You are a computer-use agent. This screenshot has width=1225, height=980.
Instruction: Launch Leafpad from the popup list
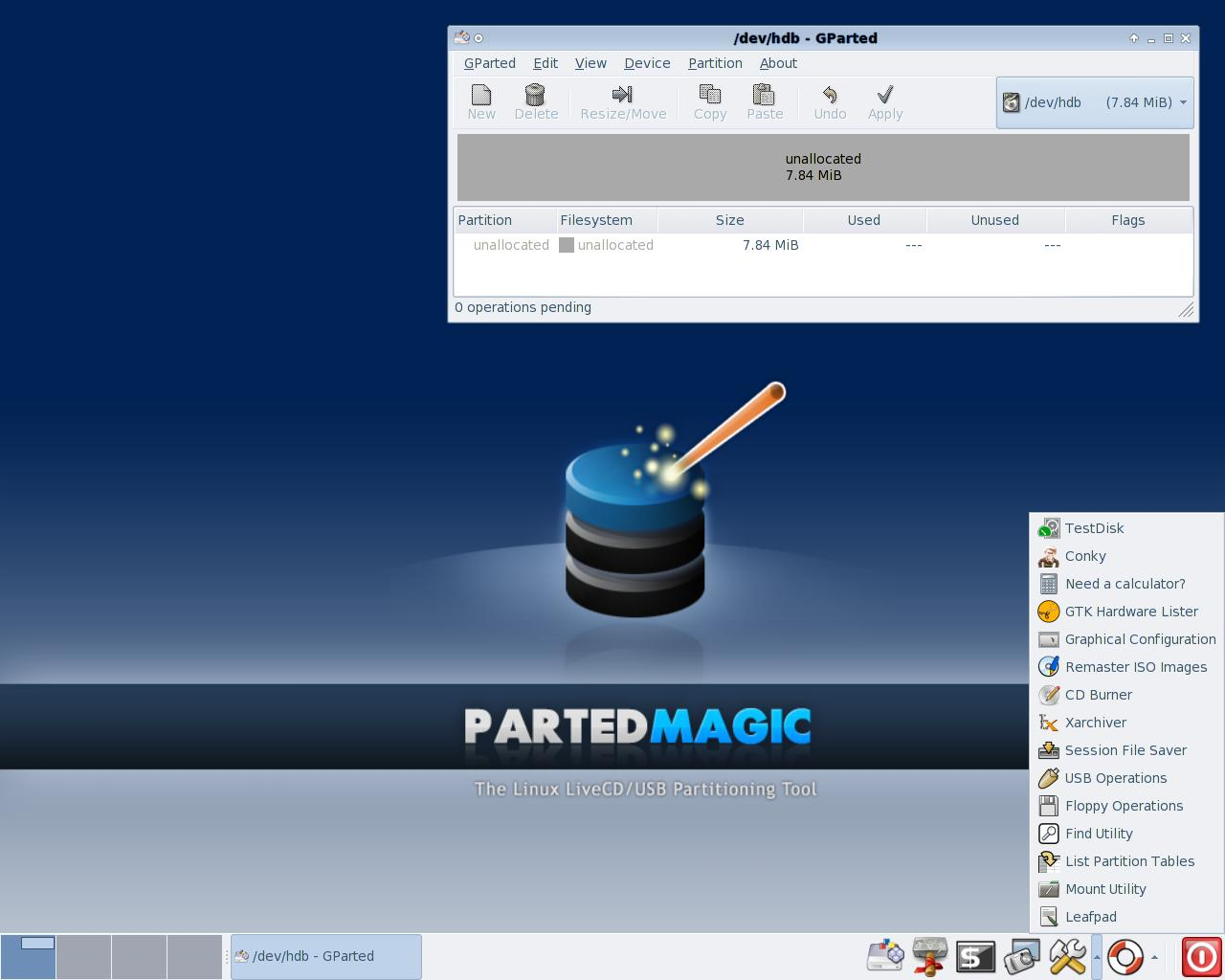pos(1126,917)
